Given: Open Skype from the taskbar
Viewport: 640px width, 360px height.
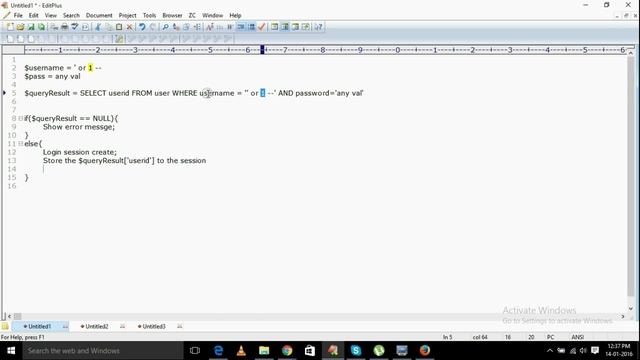Looking at the screenshot, I should pos(356,351).
